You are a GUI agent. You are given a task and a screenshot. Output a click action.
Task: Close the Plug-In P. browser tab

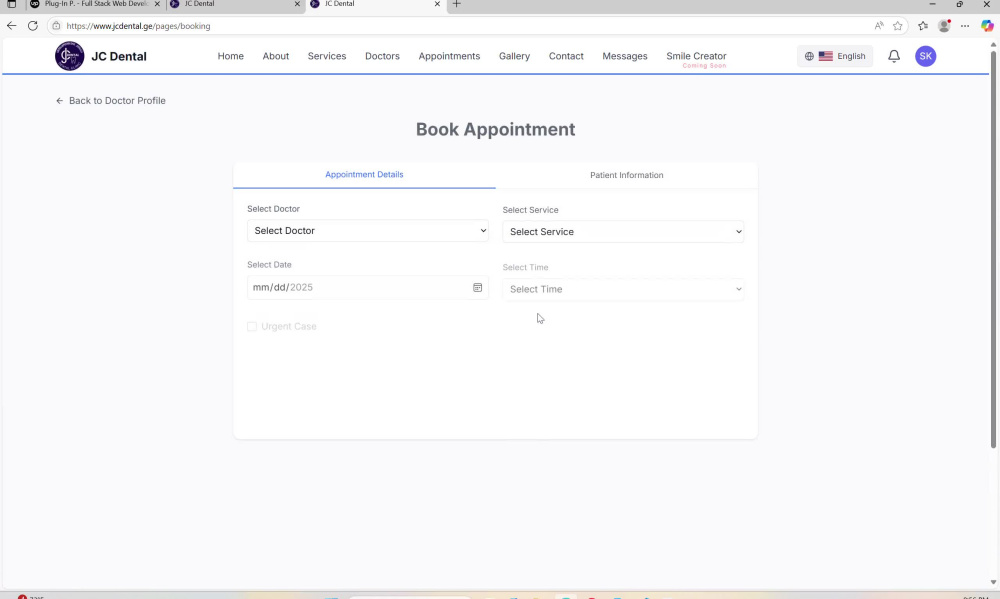158,4
